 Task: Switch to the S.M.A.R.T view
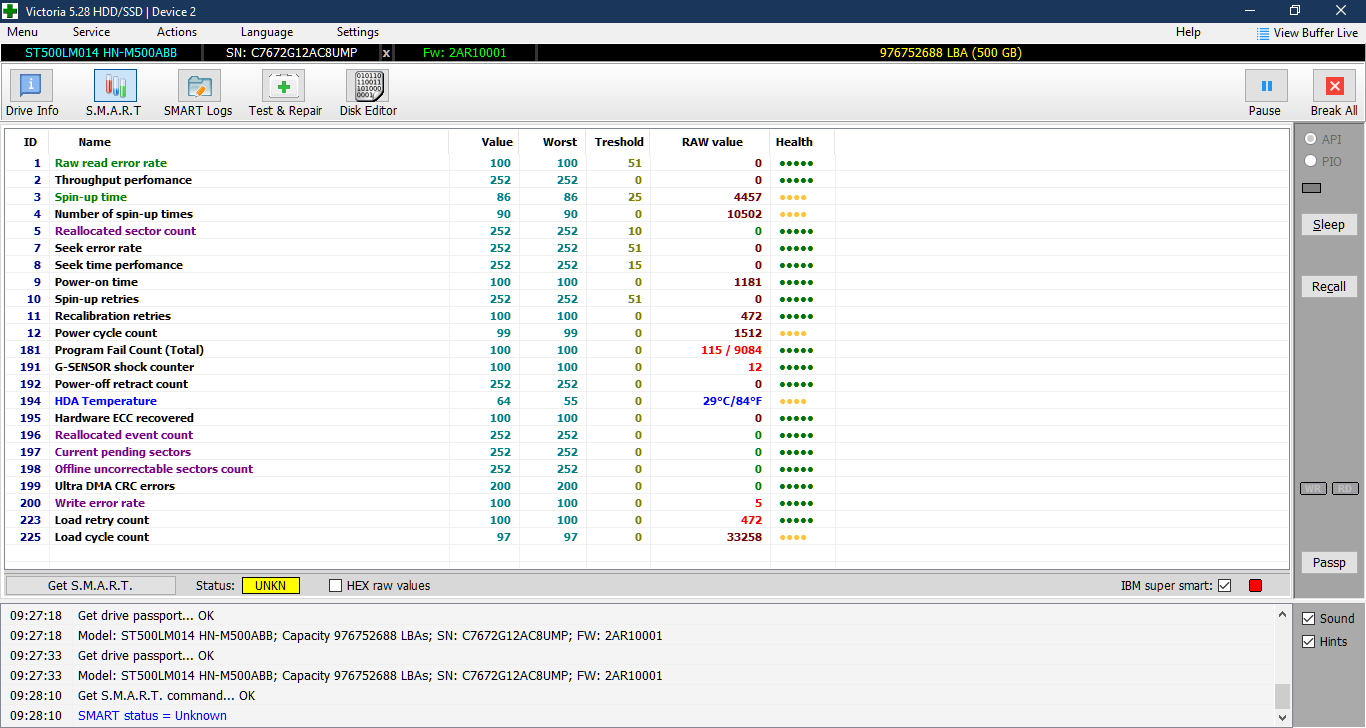coord(113,94)
